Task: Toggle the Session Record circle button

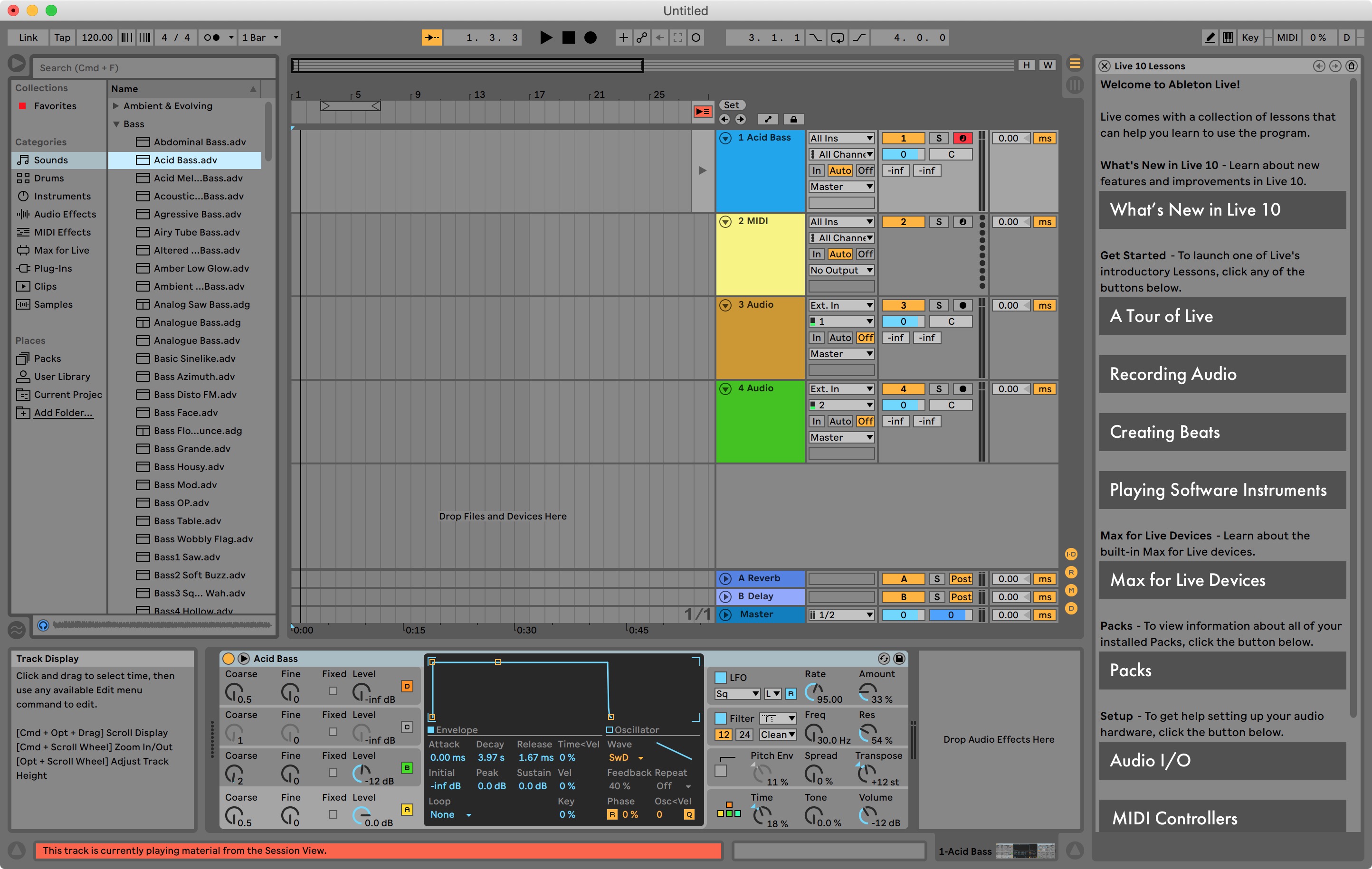Action: click(x=696, y=38)
